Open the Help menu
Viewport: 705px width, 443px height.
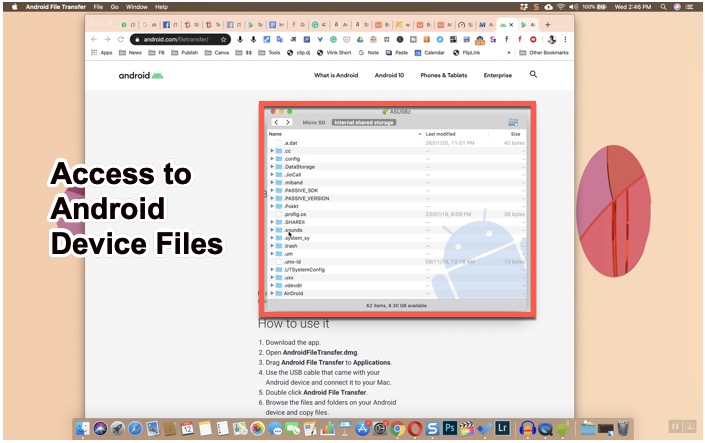pyautogui.click(x=161, y=7)
